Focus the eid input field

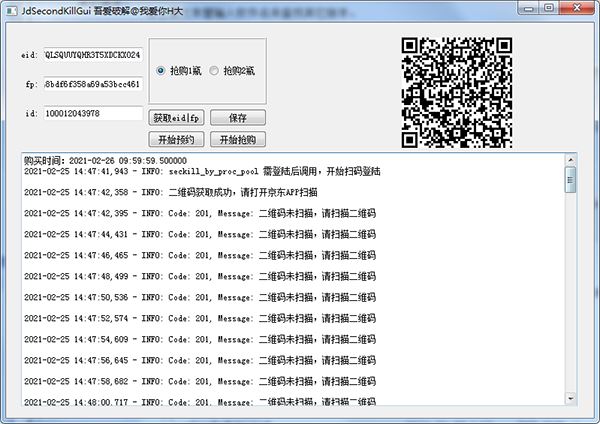coord(92,55)
